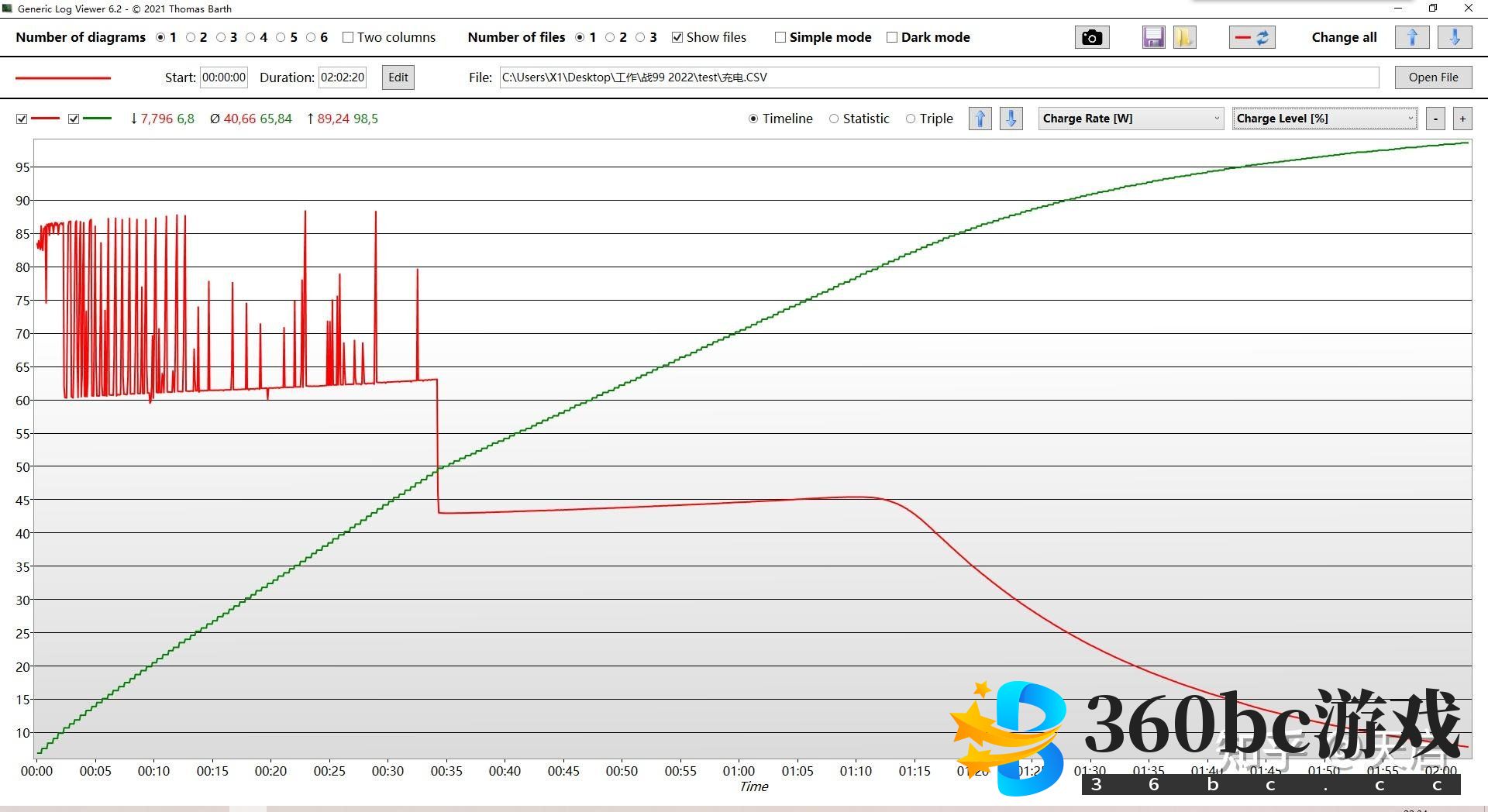
Task: Click the purple floppy disk save icon
Action: pyautogui.click(x=1153, y=37)
